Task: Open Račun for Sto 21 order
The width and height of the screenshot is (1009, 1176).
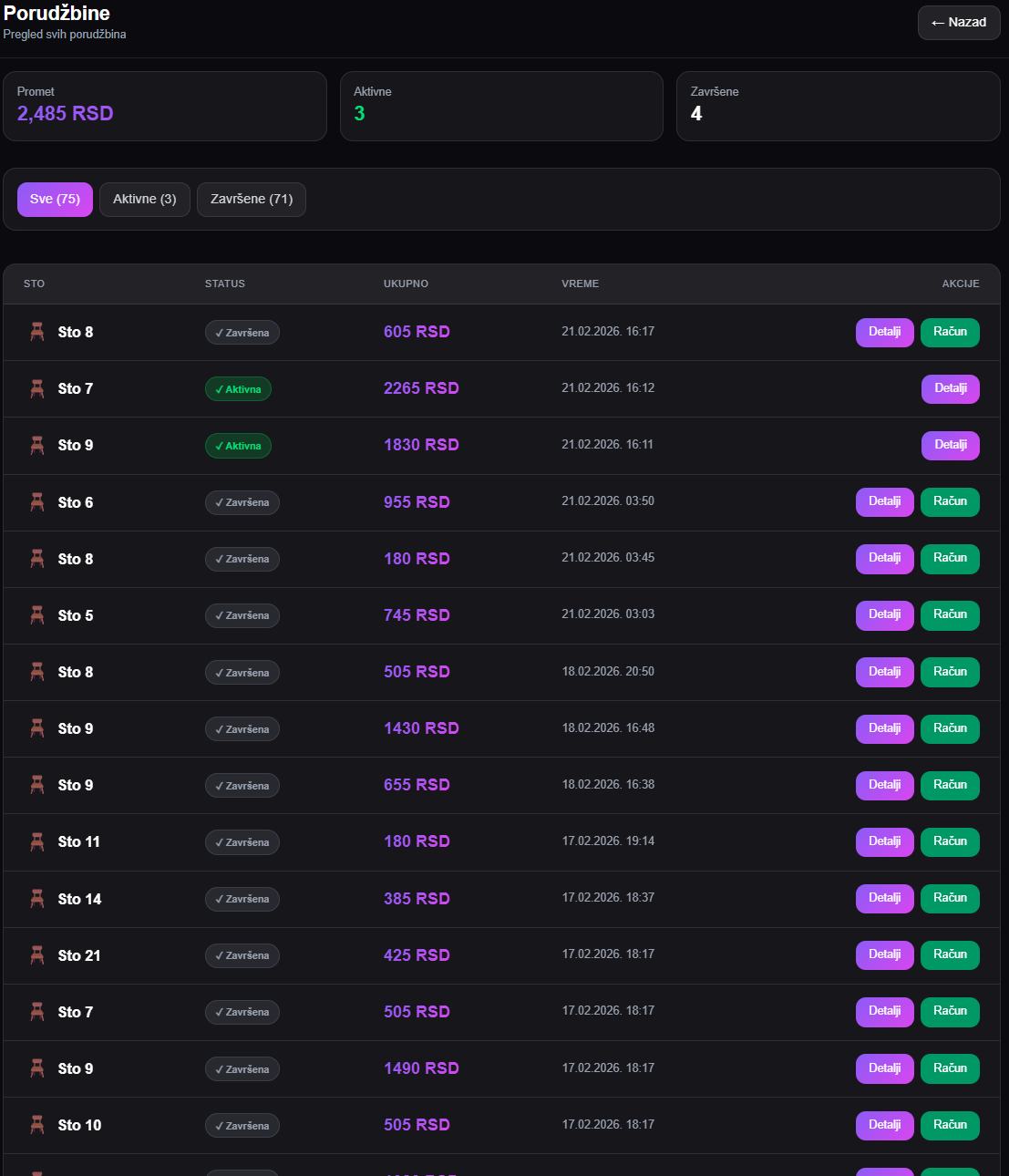Action: [950, 955]
